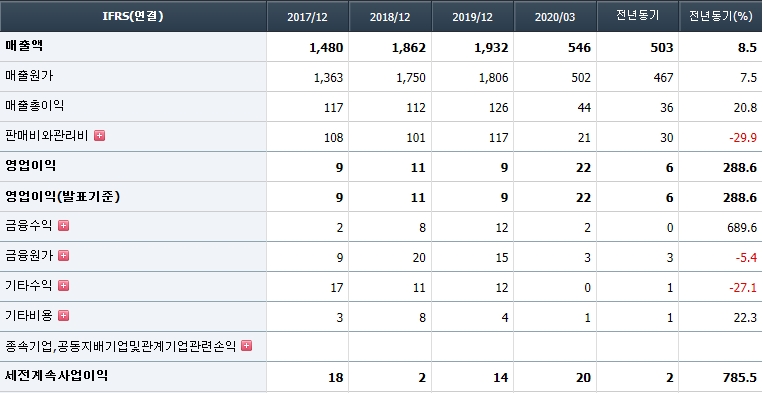Select the 금융수익 row label
Image resolution: width=763 pixels, height=393 pixels.
click(28, 226)
